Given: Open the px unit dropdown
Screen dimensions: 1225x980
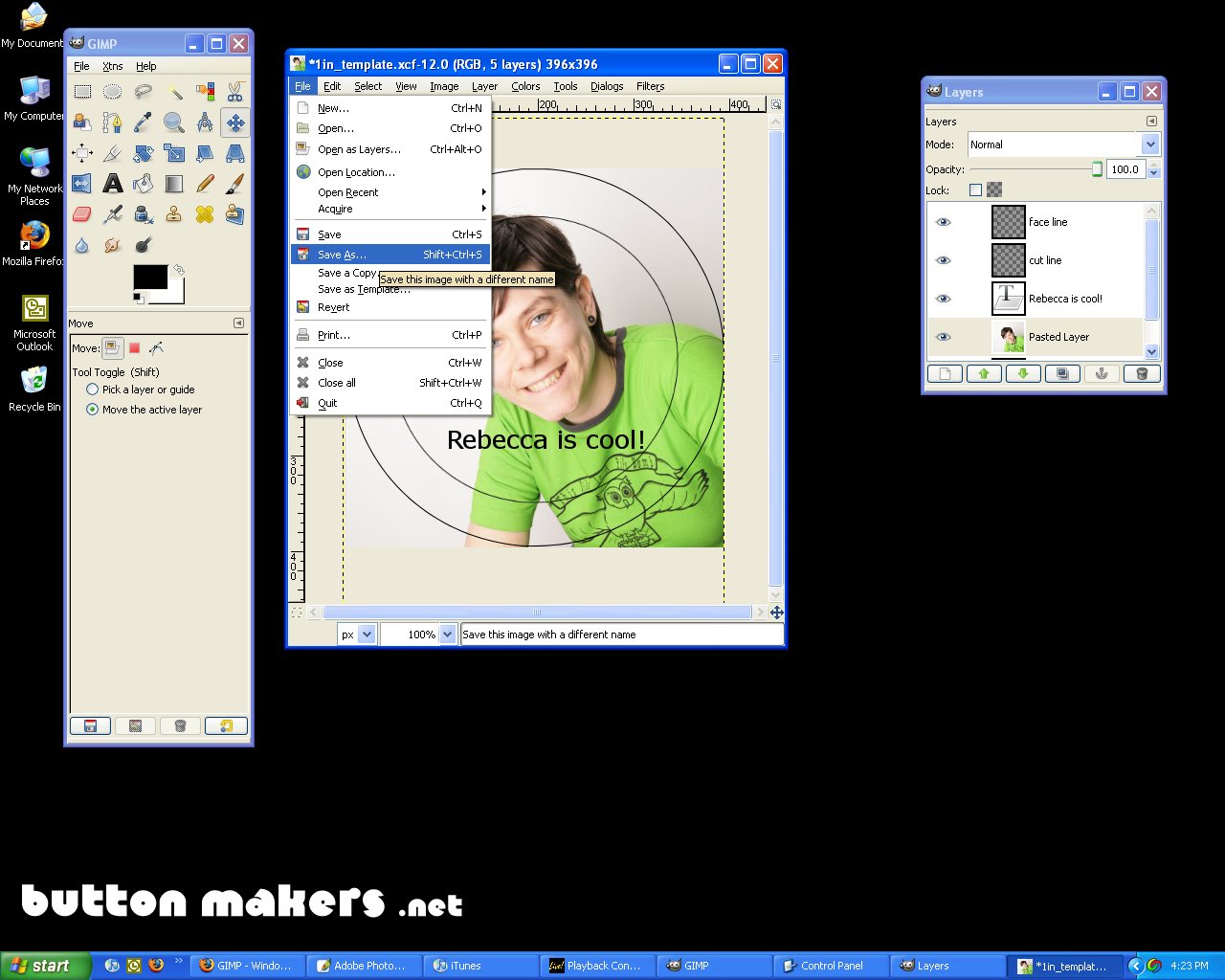Looking at the screenshot, I should pos(356,635).
